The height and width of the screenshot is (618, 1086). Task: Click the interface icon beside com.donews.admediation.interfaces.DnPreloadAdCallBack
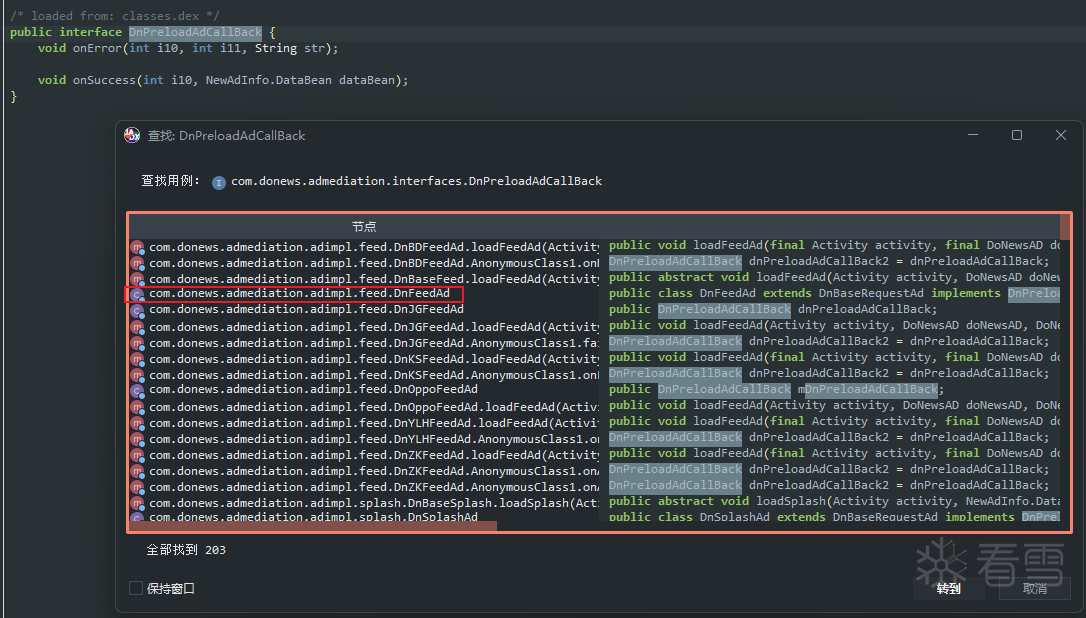(x=219, y=183)
